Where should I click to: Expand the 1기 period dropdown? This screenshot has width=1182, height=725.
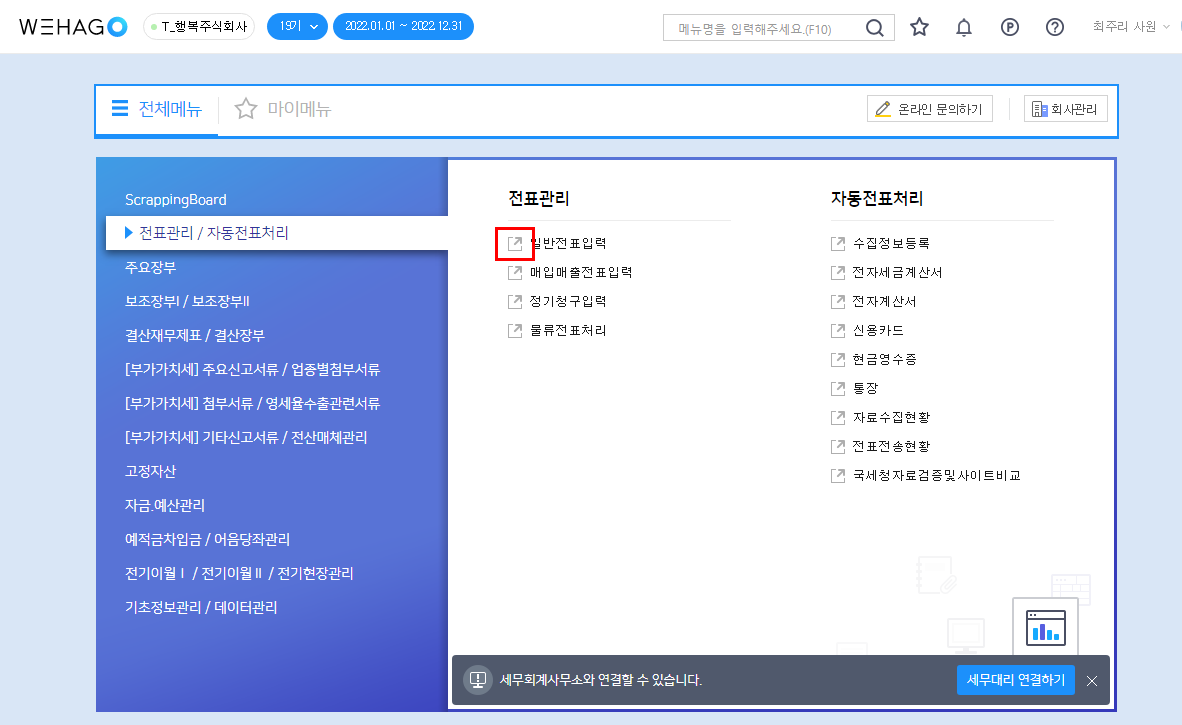(x=297, y=27)
